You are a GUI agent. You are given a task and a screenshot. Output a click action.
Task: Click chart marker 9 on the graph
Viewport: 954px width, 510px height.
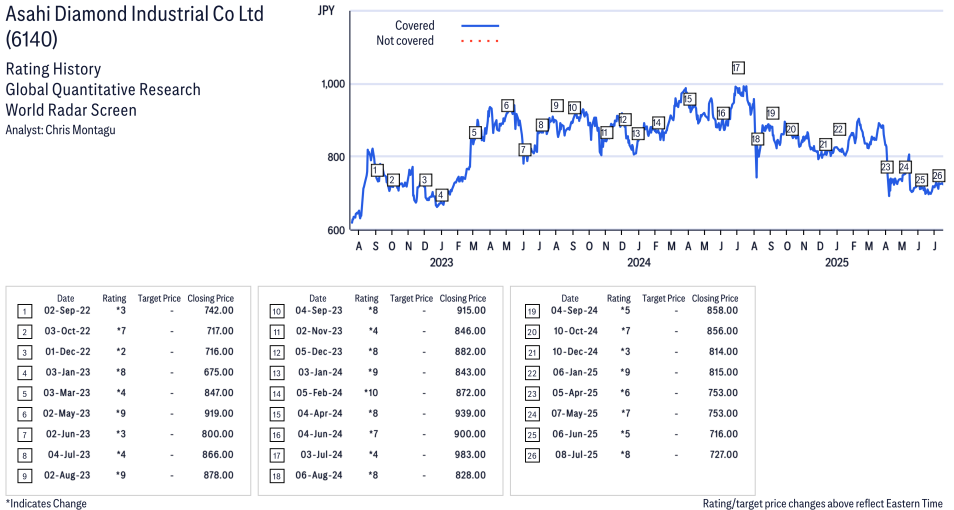pyautogui.click(x=556, y=105)
